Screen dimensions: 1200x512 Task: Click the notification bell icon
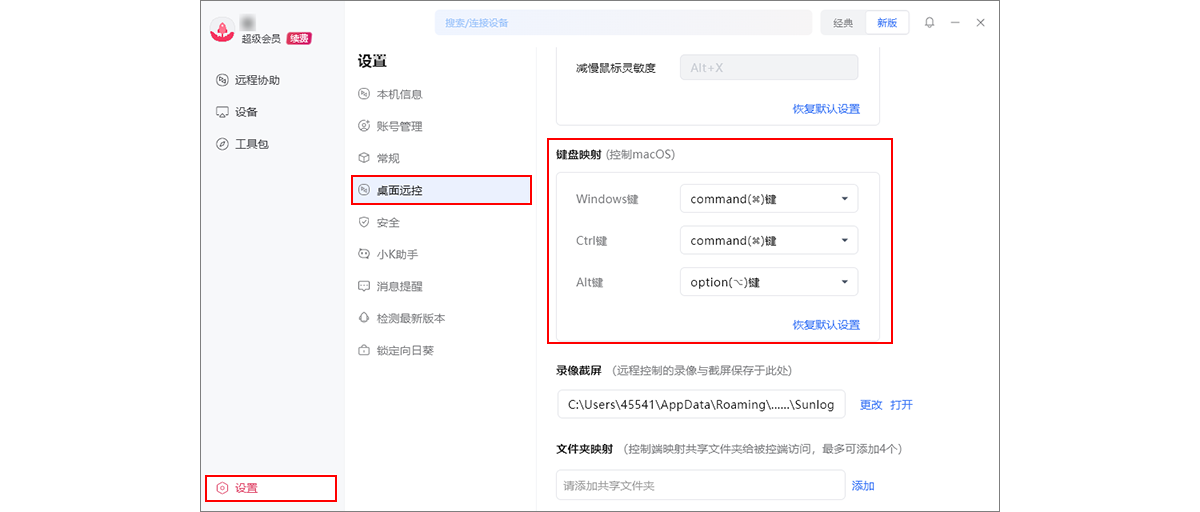(x=930, y=22)
